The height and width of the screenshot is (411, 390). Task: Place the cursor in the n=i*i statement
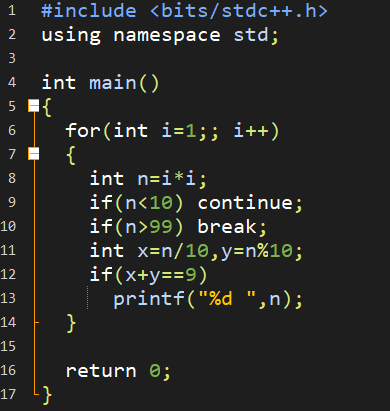(x=172, y=179)
